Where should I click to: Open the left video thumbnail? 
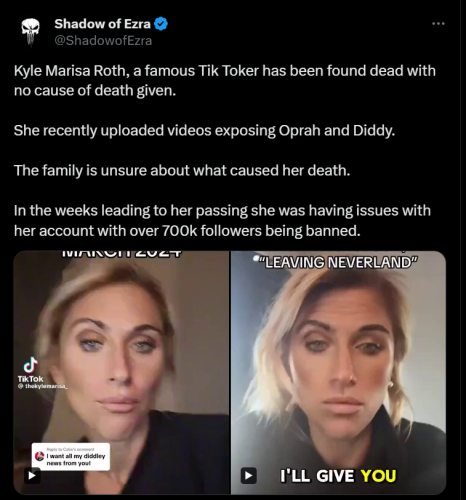coord(122,372)
